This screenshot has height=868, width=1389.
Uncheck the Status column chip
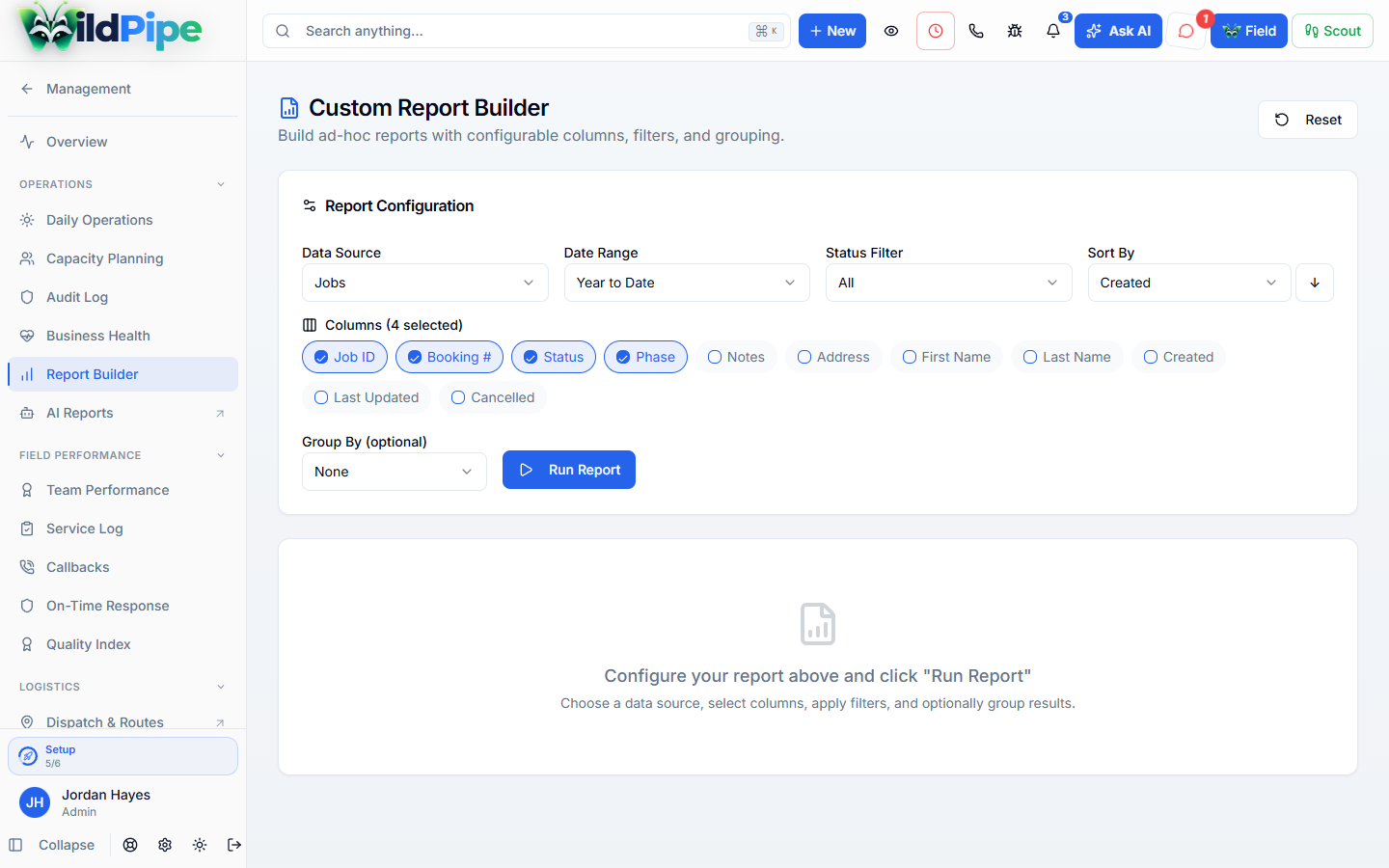(x=554, y=357)
